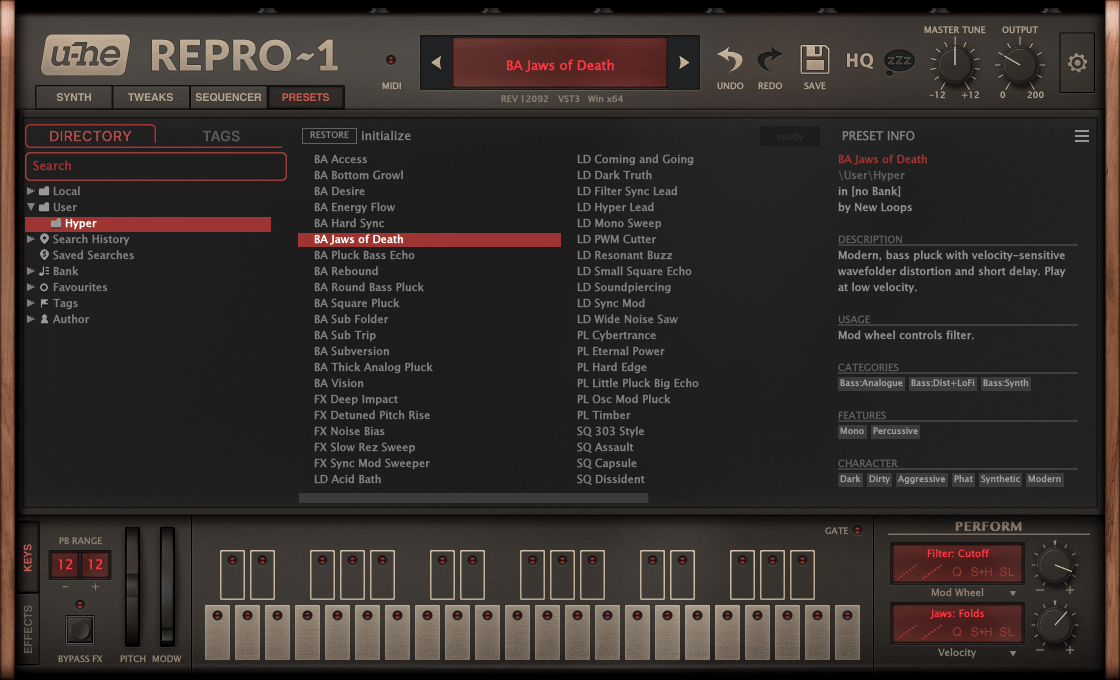Click the Author person icon
1120x680 pixels.
[44, 319]
